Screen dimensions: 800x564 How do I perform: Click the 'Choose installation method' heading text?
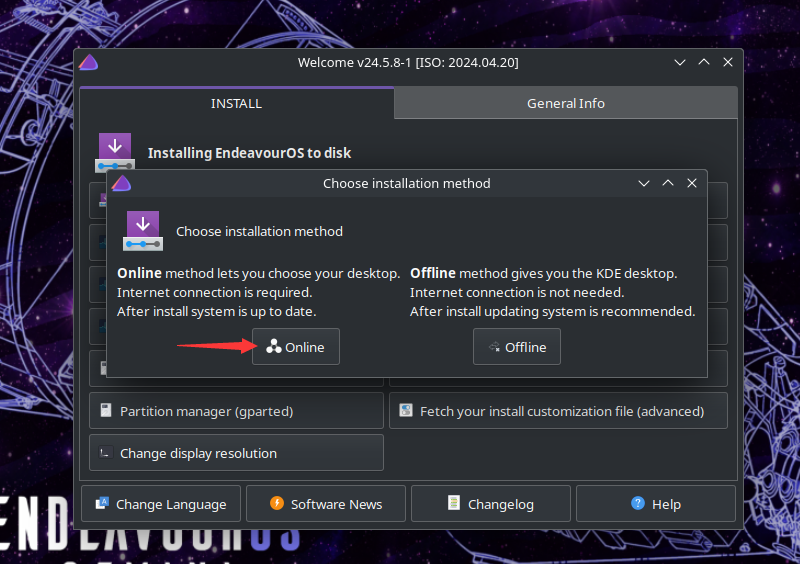pyautogui.click(x=259, y=231)
